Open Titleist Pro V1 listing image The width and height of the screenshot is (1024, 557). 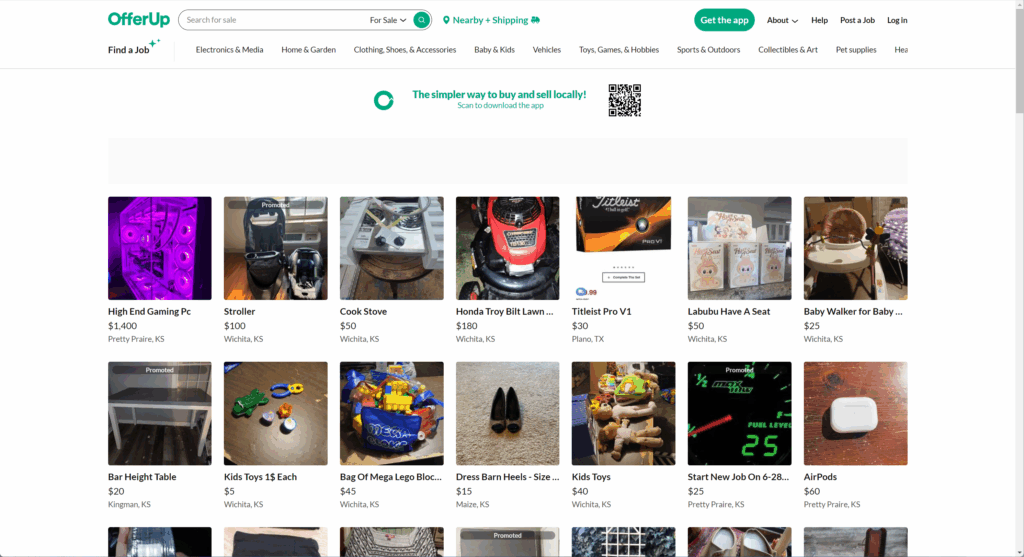point(623,248)
